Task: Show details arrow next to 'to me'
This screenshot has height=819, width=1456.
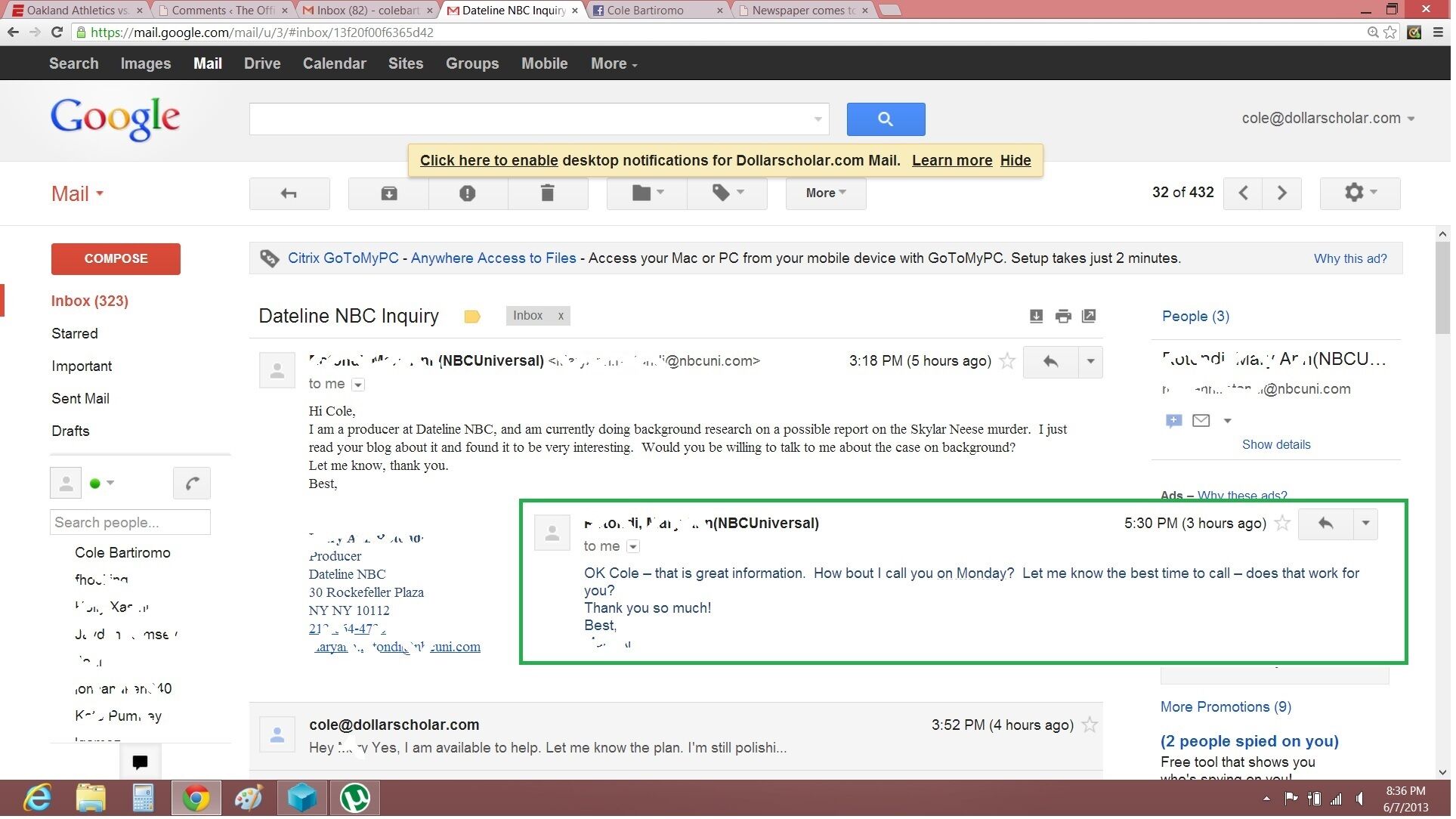Action: (x=360, y=386)
